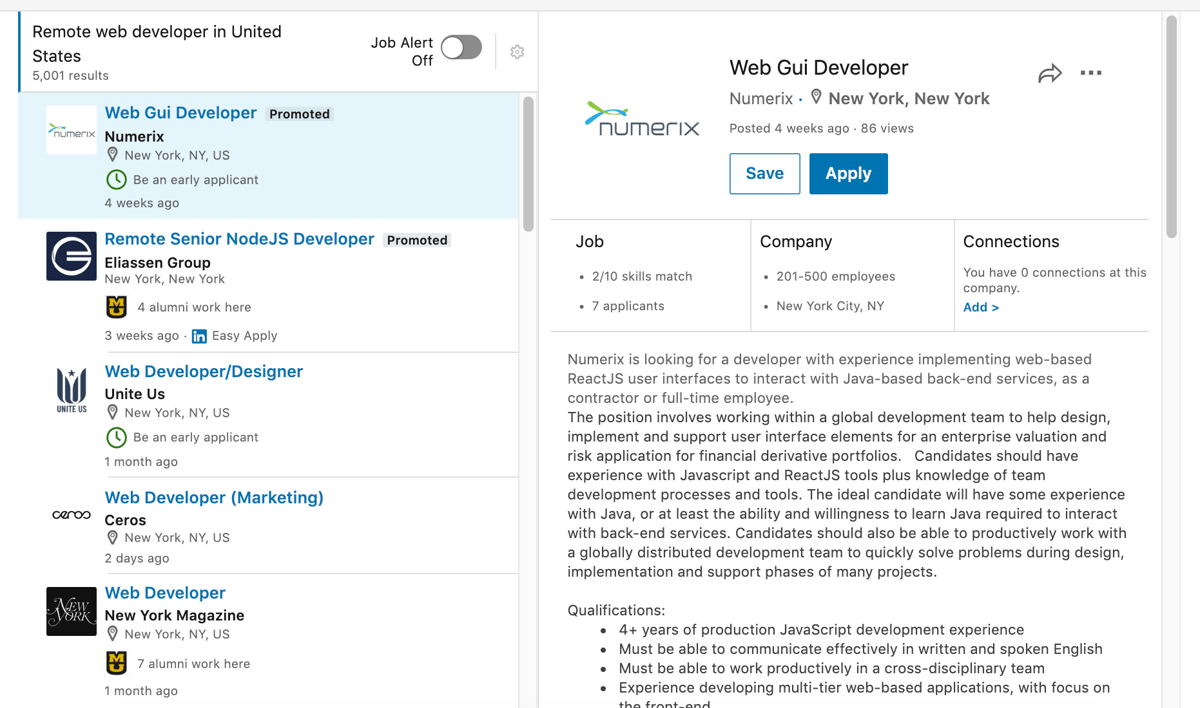
Task: Open the Web Developer (Marketing) job at Ceros
Action: pyautogui.click(x=214, y=497)
